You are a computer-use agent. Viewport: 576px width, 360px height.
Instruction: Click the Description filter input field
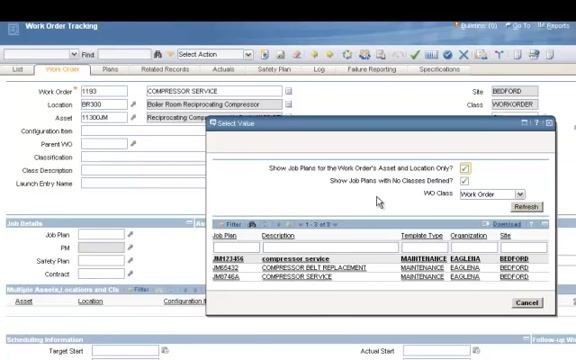330,247
